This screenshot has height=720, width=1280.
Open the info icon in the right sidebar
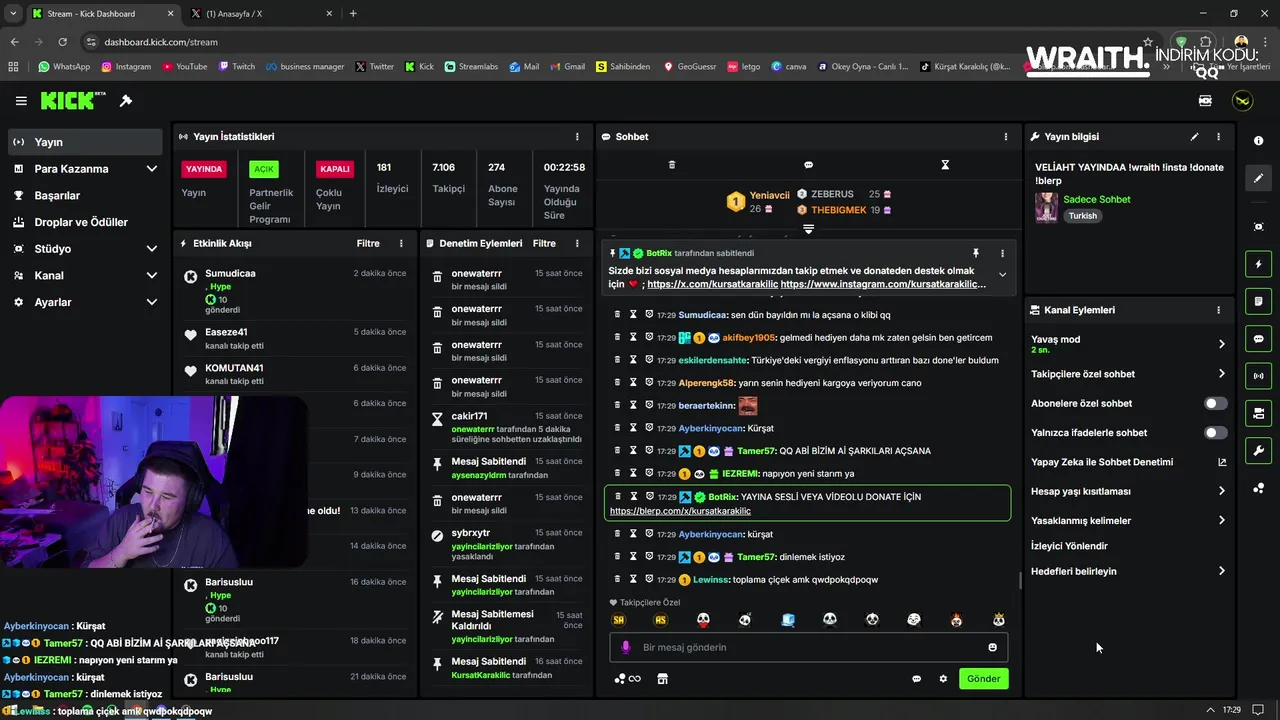click(x=1258, y=141)
